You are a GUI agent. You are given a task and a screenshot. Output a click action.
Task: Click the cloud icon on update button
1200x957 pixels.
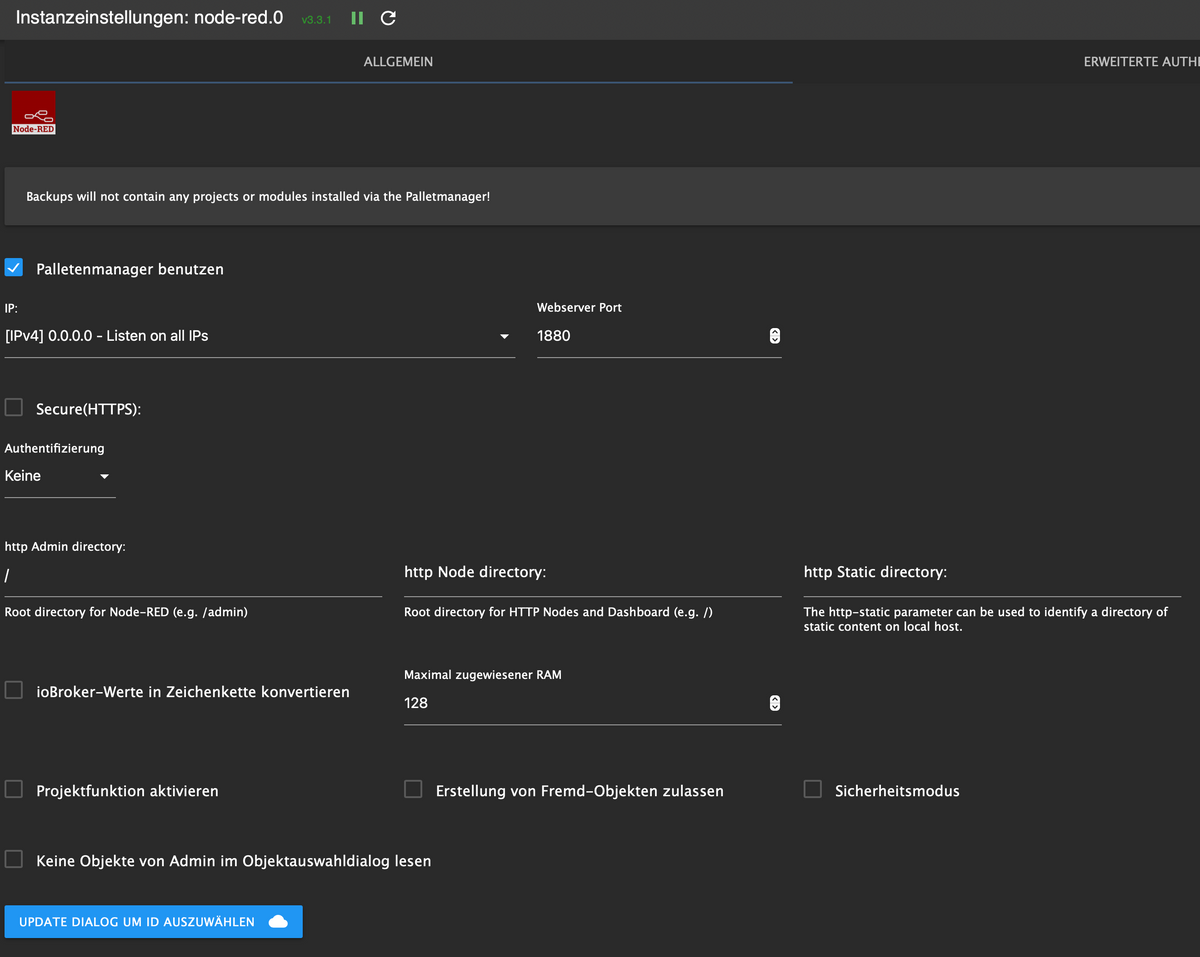(279, 922)
